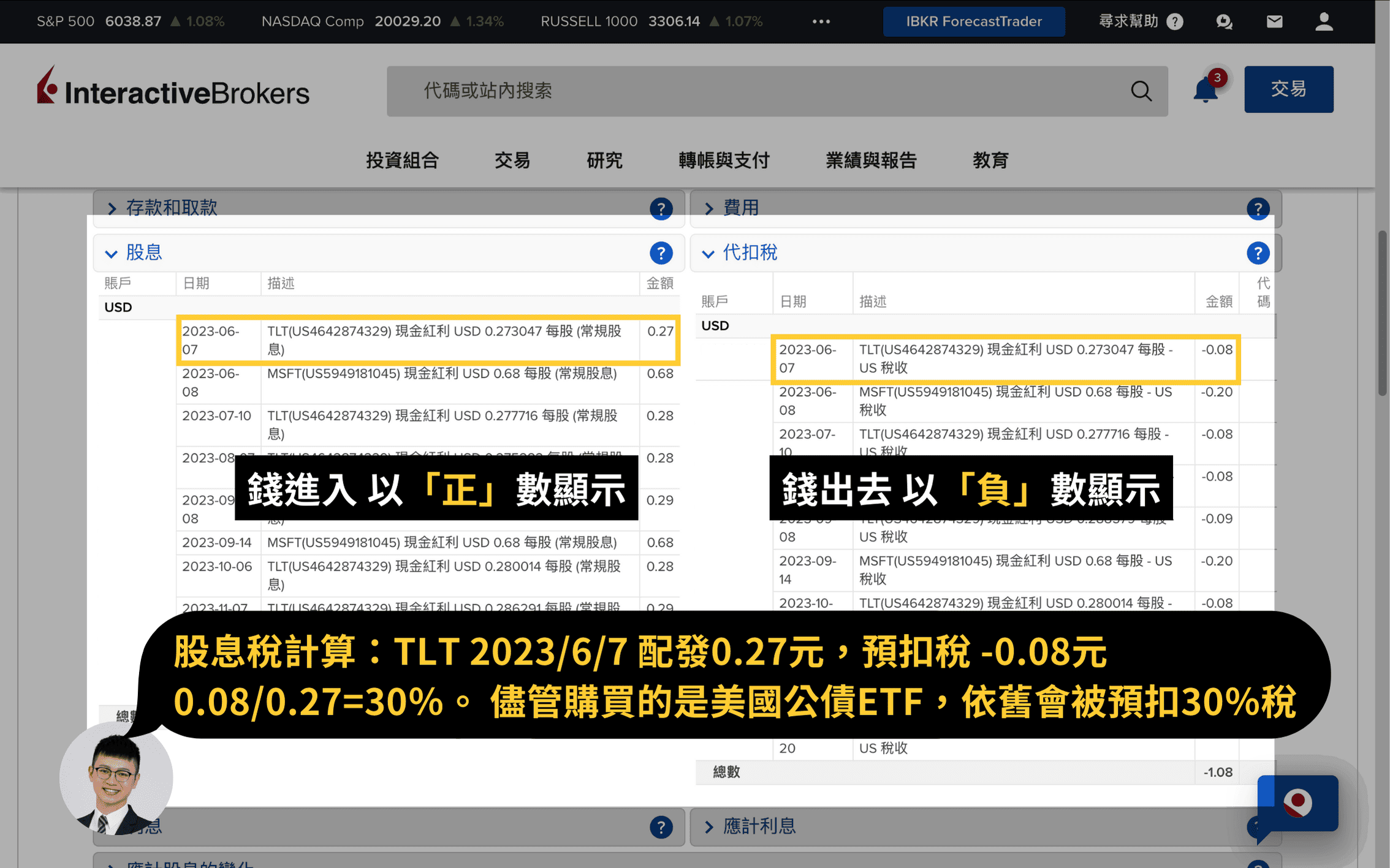Open the notifications bell icon

tap(1206, 90)
